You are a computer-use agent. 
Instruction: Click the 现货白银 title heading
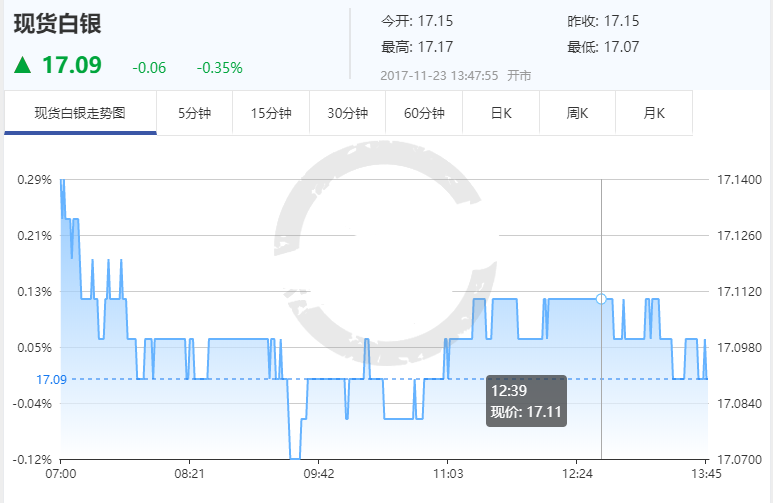click(x=58, y=24)
